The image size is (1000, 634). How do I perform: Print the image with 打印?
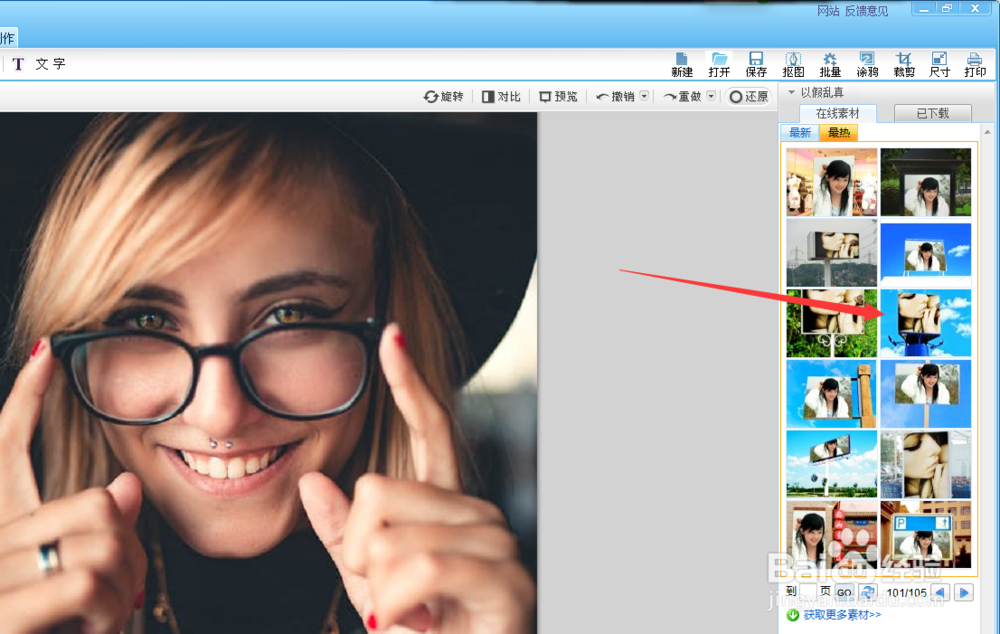[975, 64]
